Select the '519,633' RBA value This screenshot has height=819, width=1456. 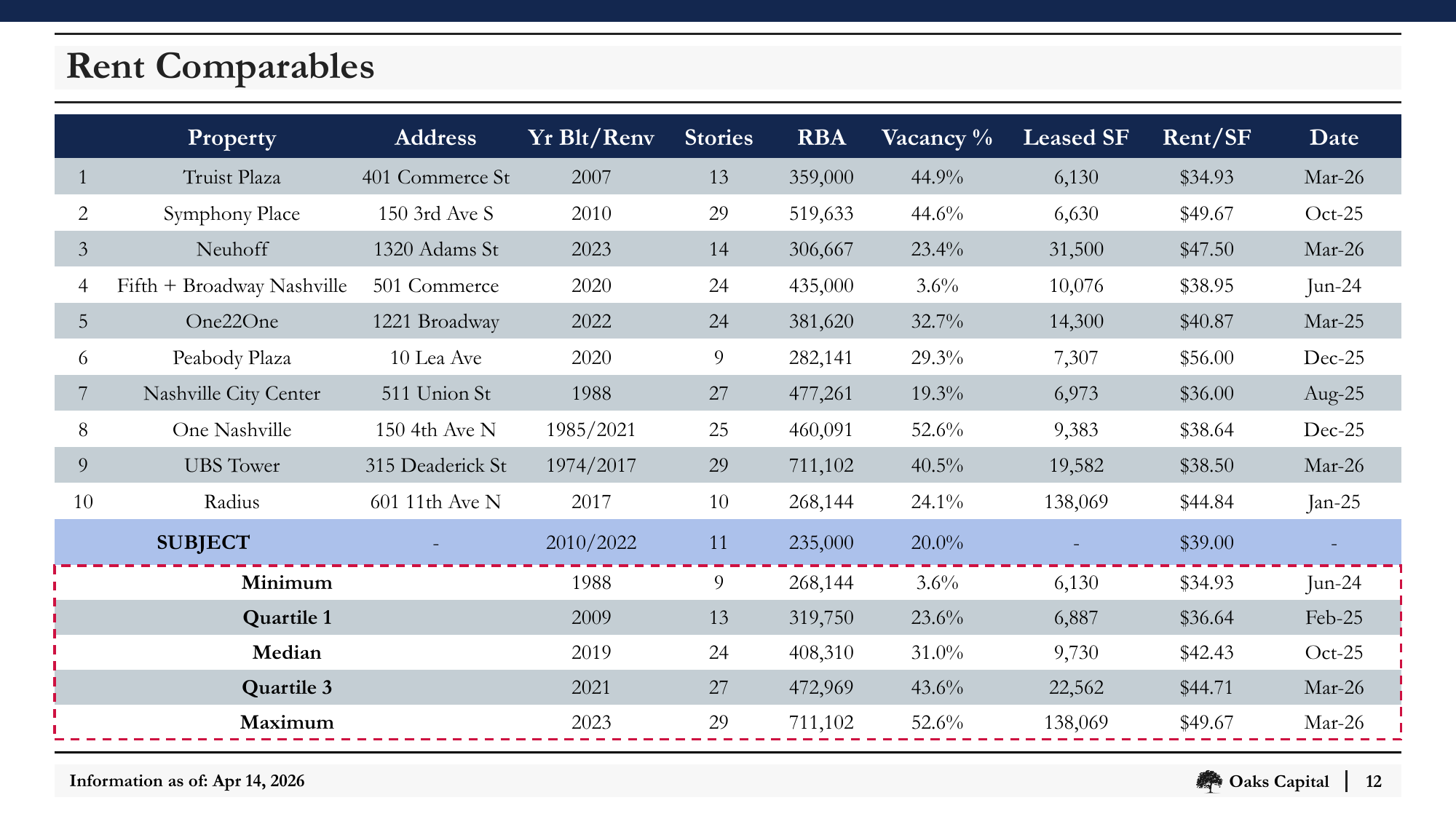[821, 213]
